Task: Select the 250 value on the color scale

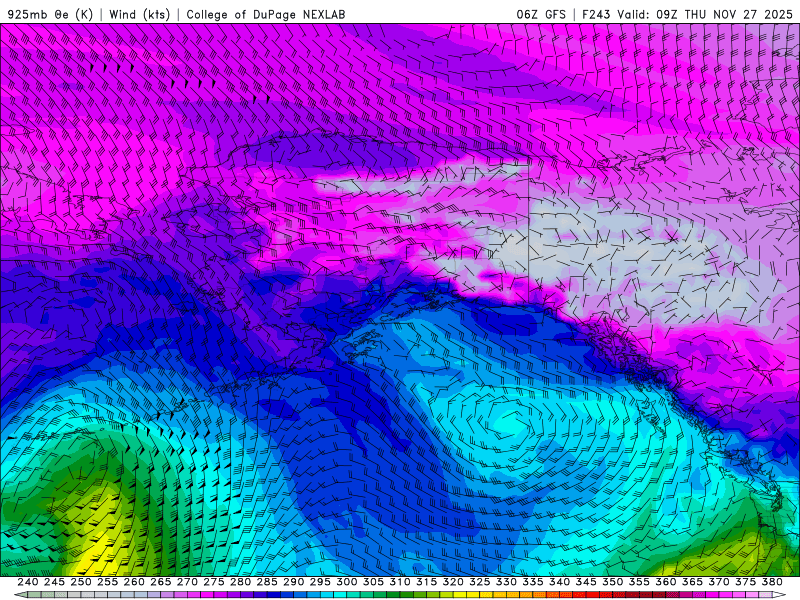Action: coord(81,582)
